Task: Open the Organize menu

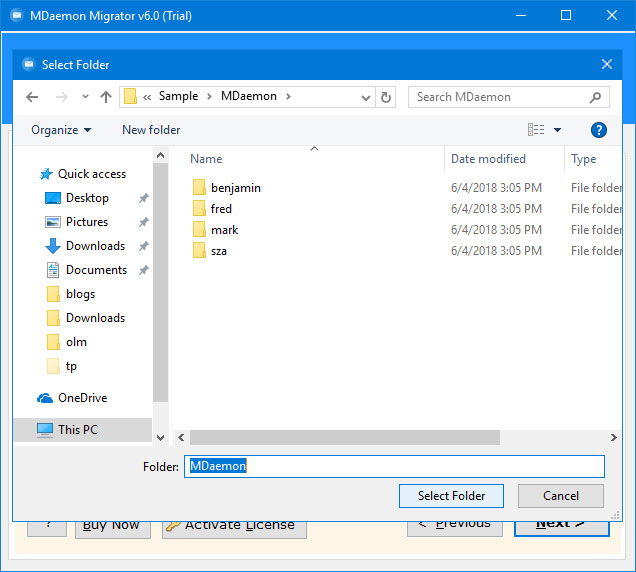Action: click(x=61, y=130)
